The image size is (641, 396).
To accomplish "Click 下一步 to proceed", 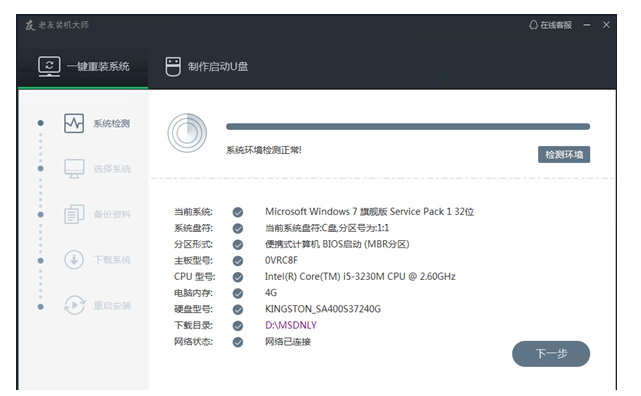I will [x=551, y=353].
